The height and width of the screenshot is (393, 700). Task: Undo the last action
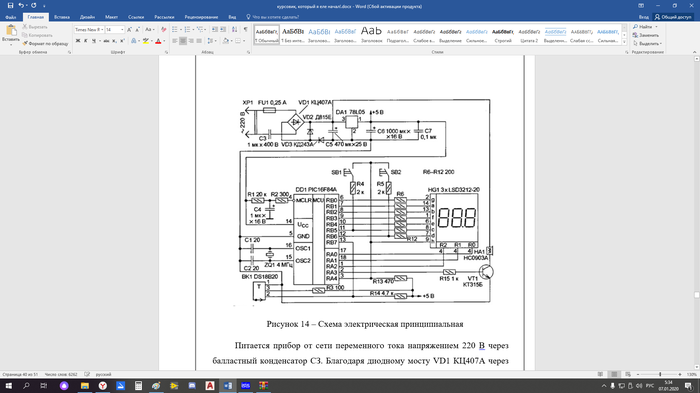[21, 5]
